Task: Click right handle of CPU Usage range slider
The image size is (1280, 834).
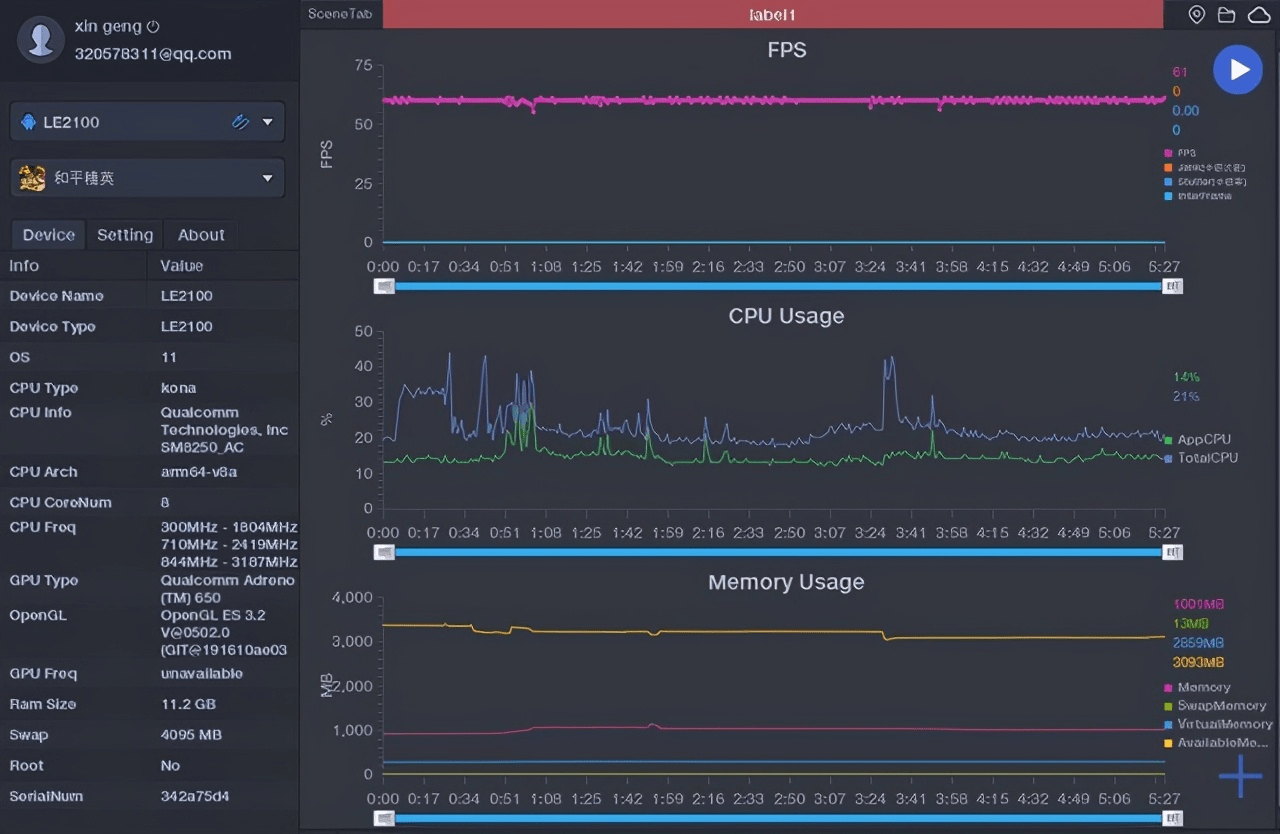Action: (1172, 552)
